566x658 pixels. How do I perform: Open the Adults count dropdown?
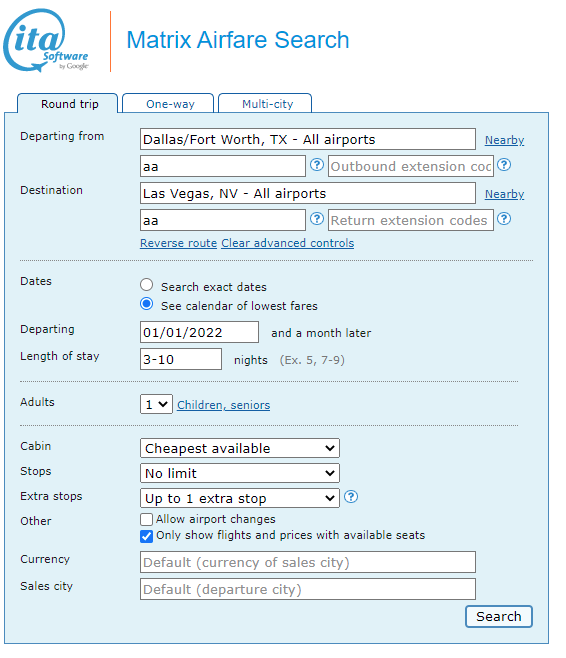tap(156, 404)
